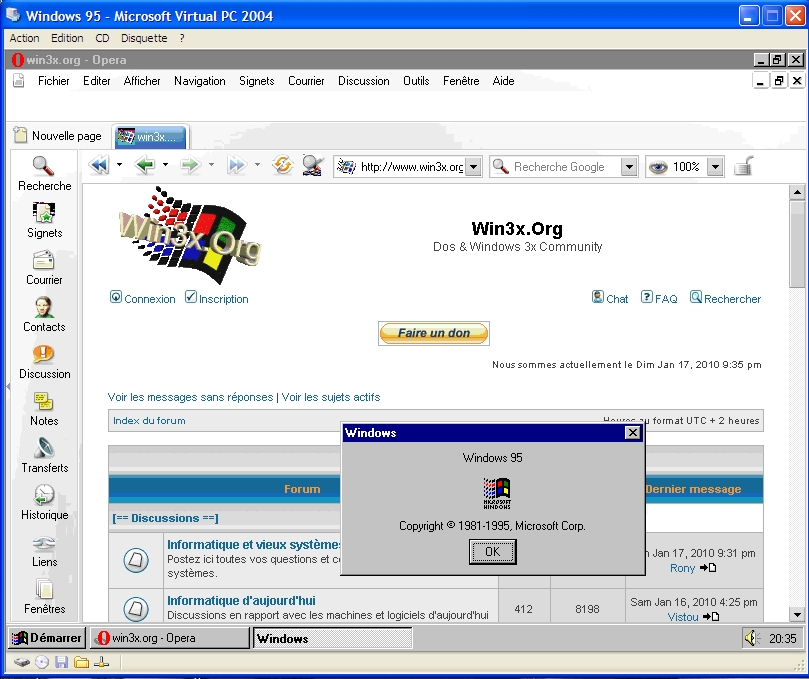Image resolution: width=809 pixels, height=679 pixels.
Task: Click the floppy disk icon in Virtual PC status bar
Action: point(62,662)
